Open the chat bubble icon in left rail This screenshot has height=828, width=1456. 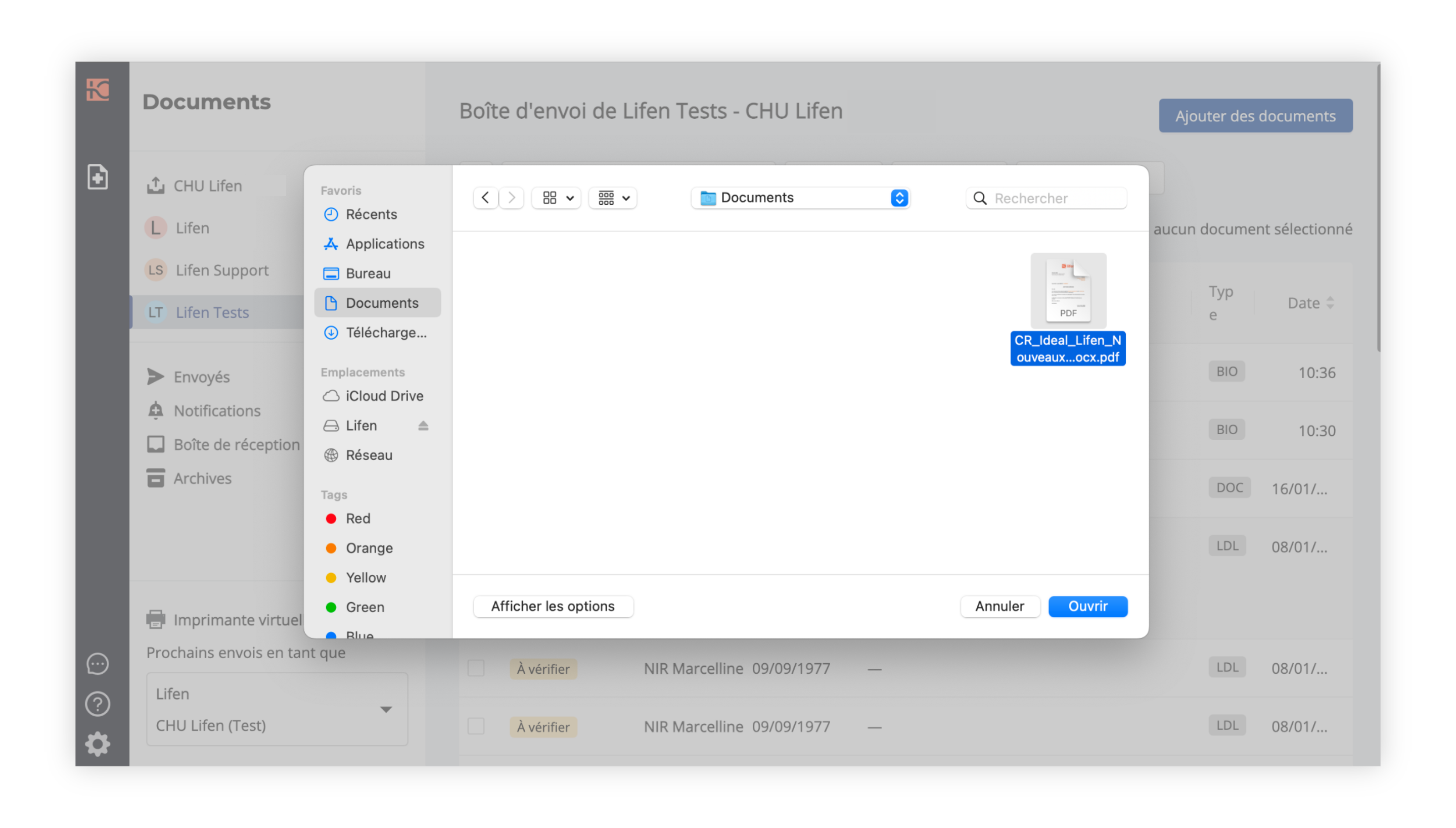pos(98,664)
